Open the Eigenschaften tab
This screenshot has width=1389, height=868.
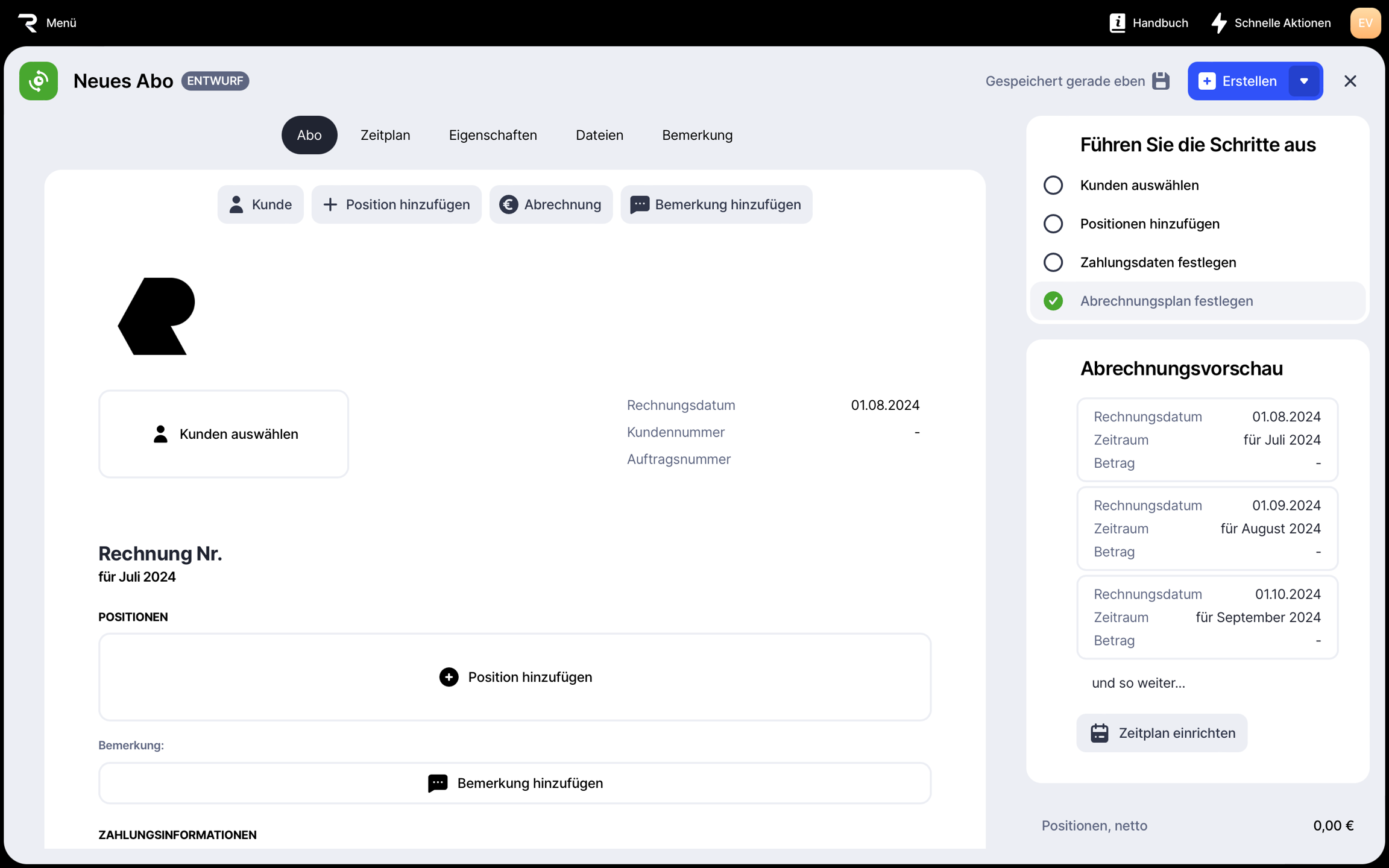coord(493,135)
